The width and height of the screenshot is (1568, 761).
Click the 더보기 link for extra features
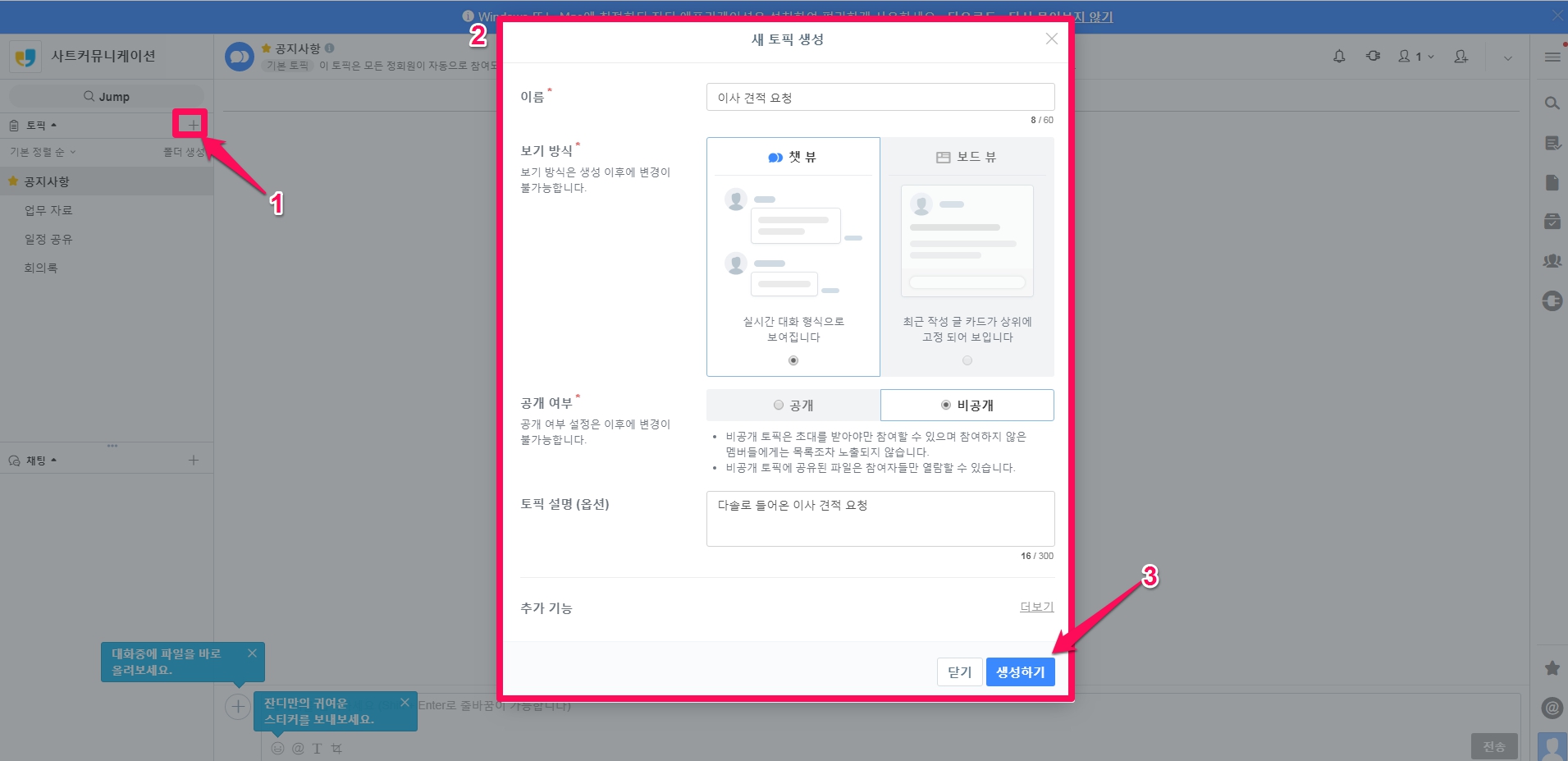pos(1036,607)
